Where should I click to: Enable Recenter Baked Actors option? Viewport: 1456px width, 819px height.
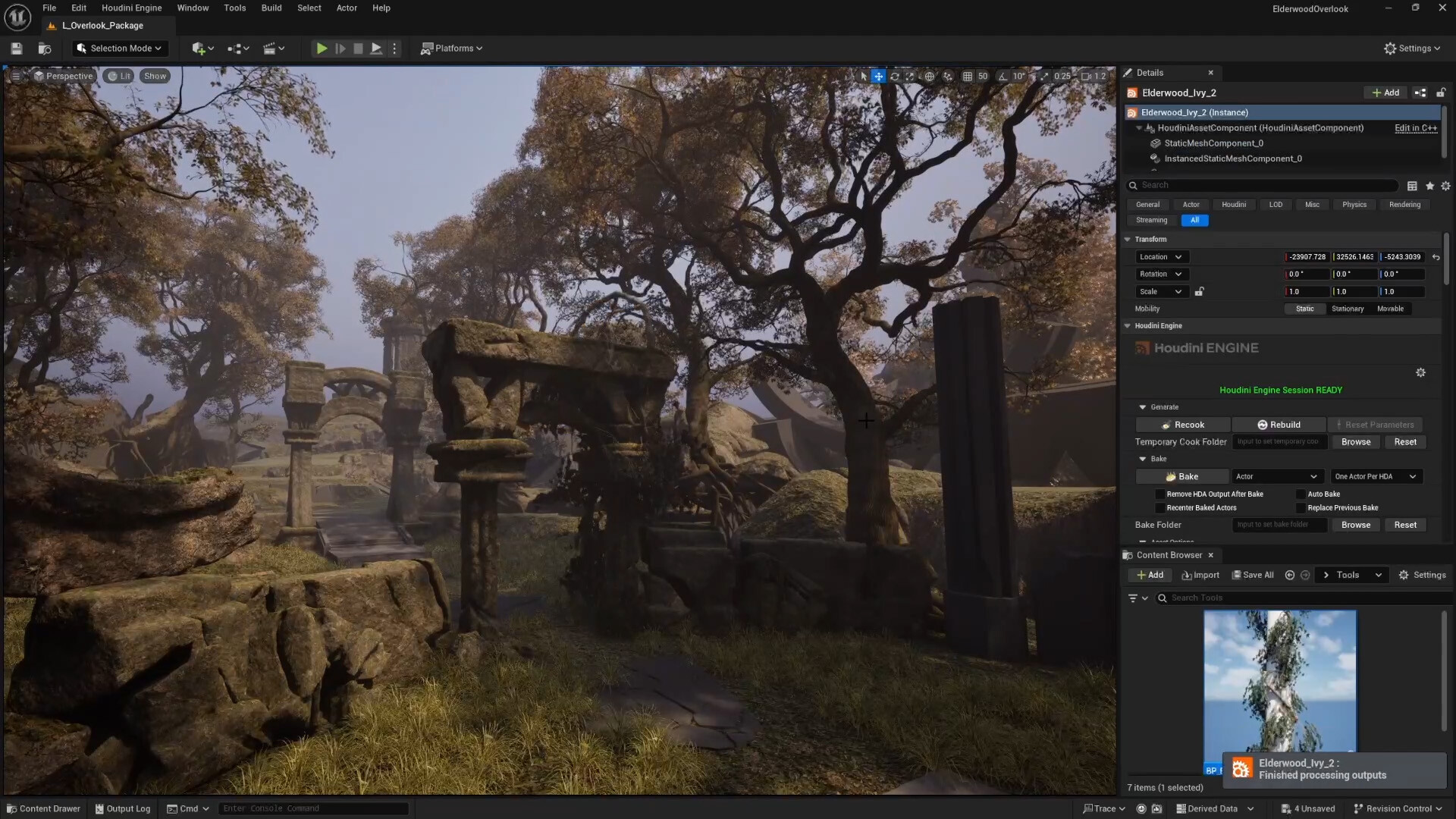point(1159,507)
